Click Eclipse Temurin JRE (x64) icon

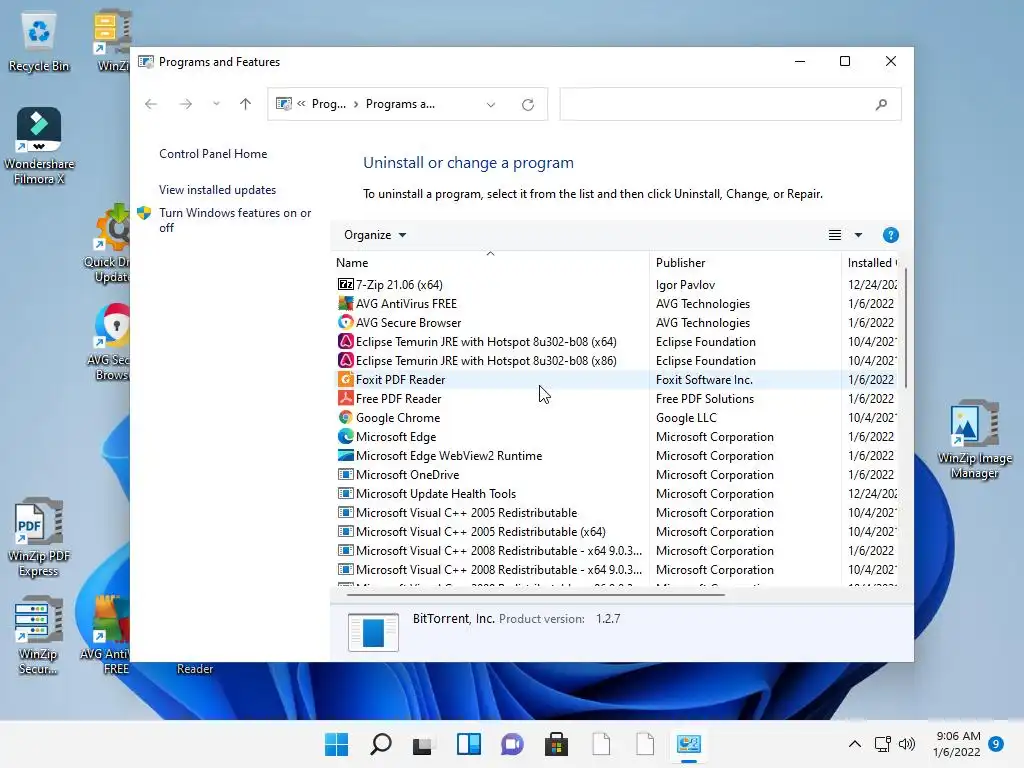click(x=345, y=342)
